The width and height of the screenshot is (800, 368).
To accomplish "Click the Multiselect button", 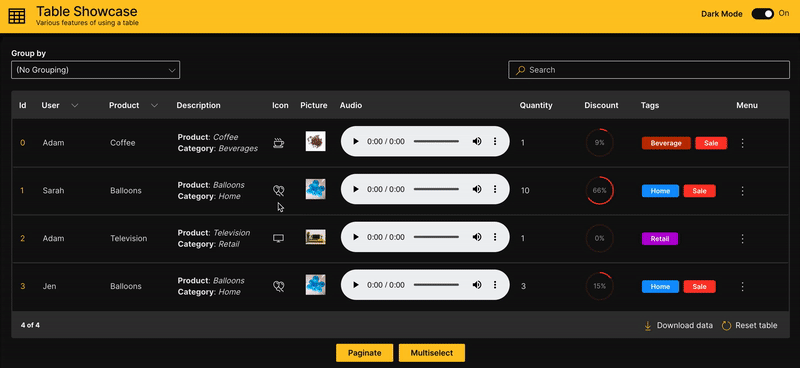I will (432, 353).
